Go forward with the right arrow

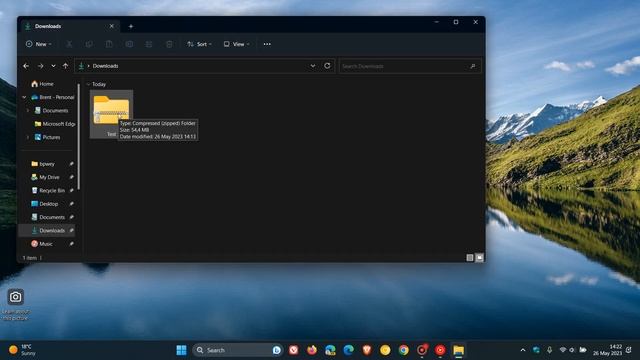pos(40,66)
